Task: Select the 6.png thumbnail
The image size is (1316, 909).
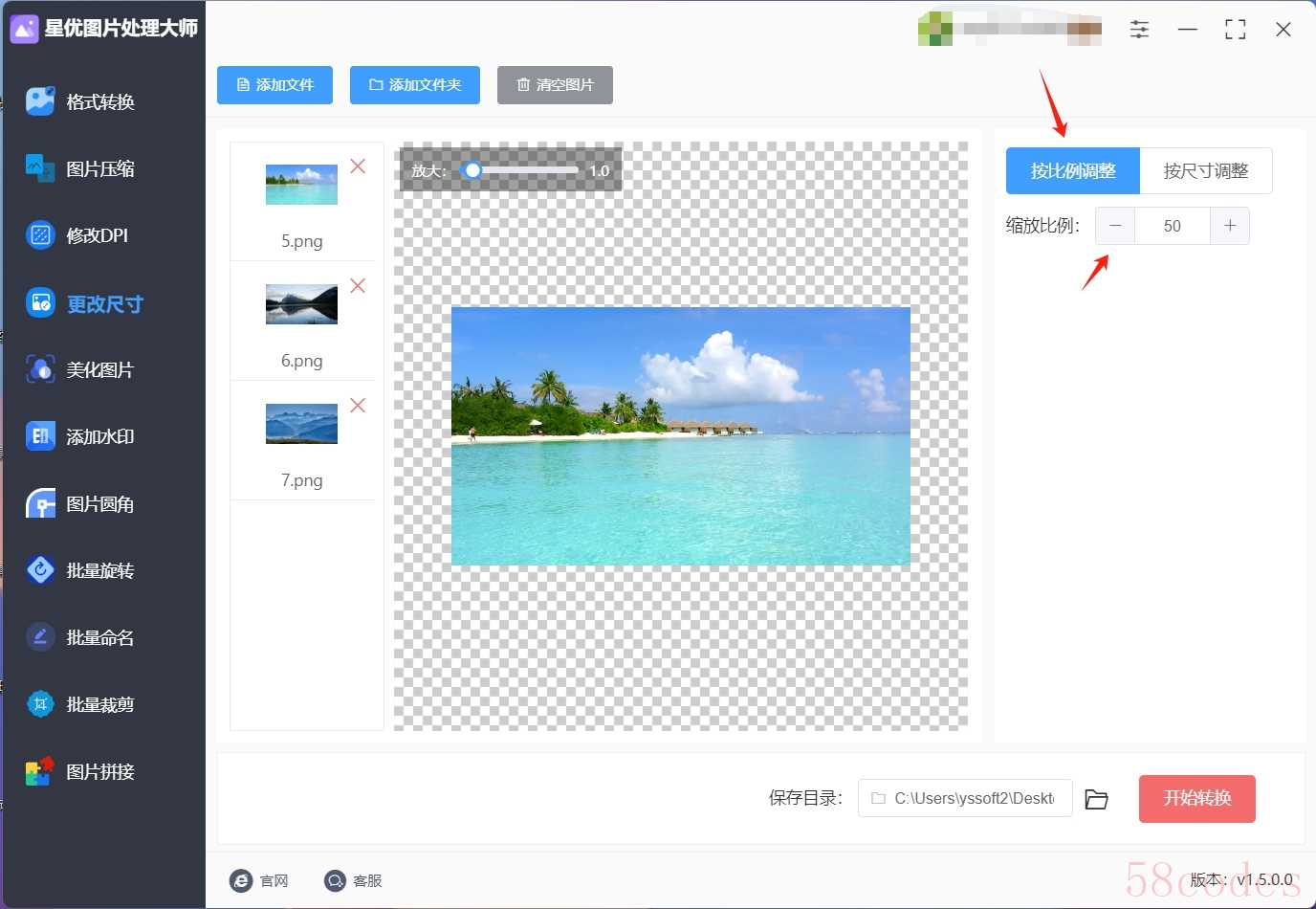Action: coord(301,304)
